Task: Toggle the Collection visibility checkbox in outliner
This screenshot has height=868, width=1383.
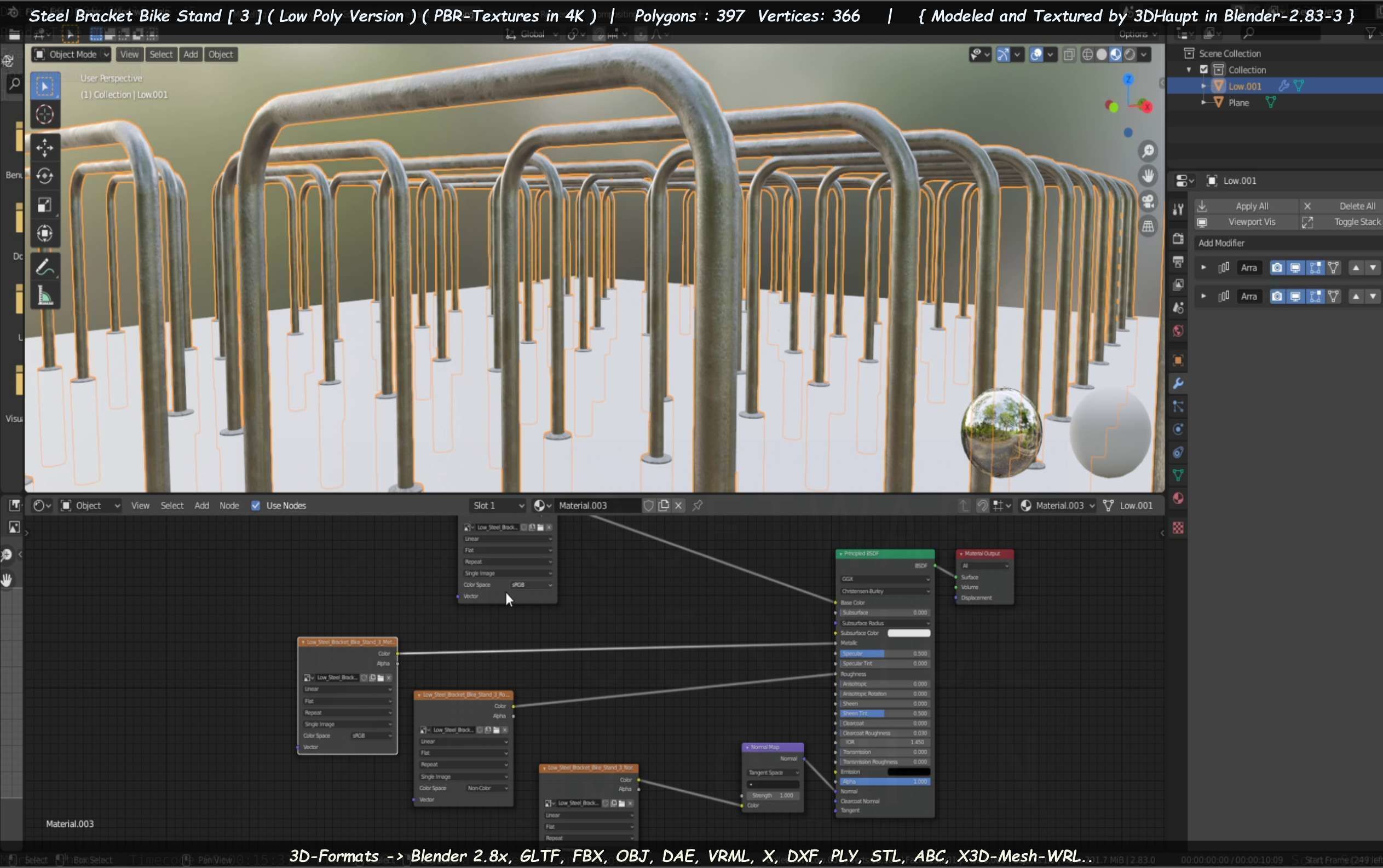Action: (1204, 70)
